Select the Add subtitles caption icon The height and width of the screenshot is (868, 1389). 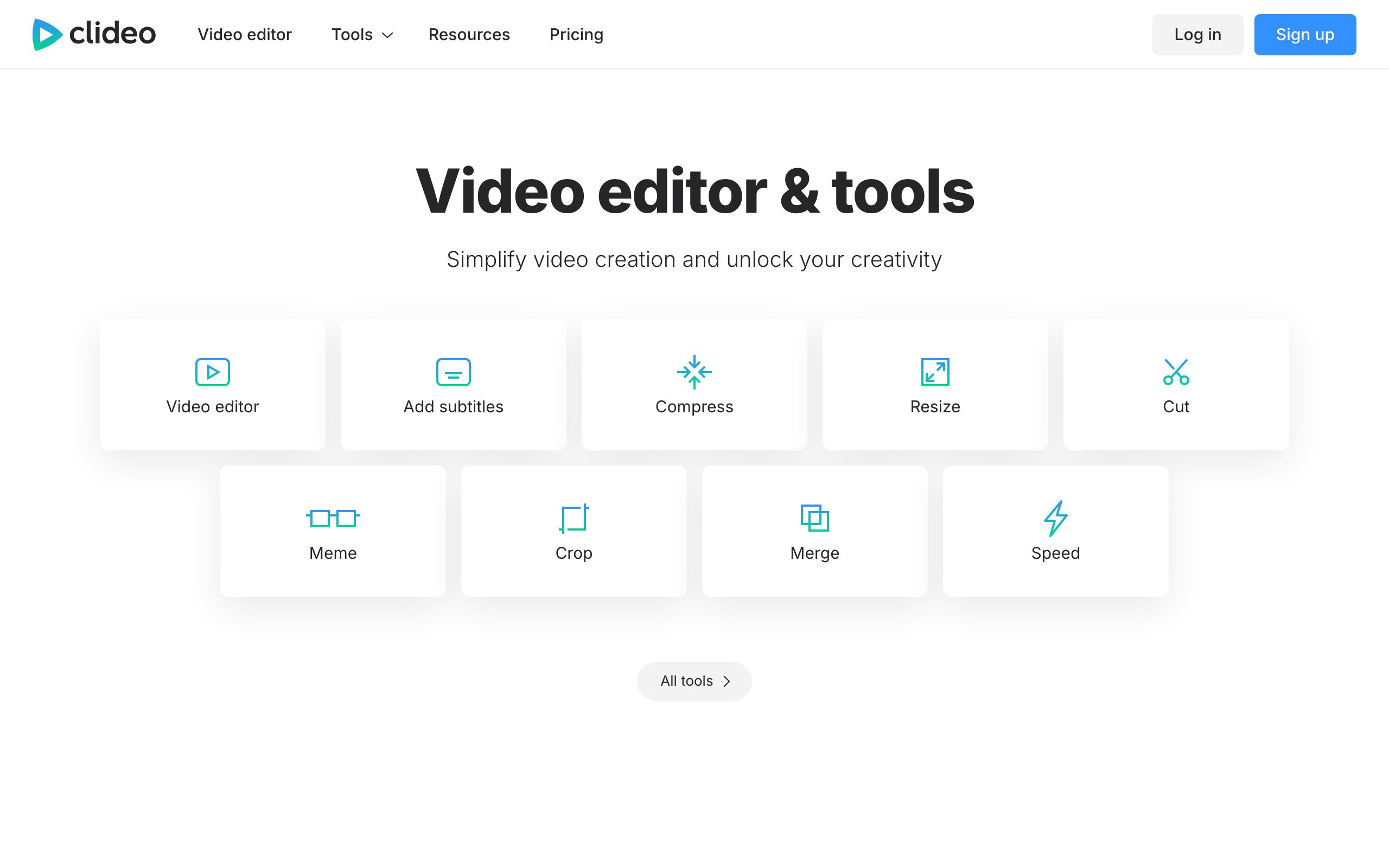point(454,372)
